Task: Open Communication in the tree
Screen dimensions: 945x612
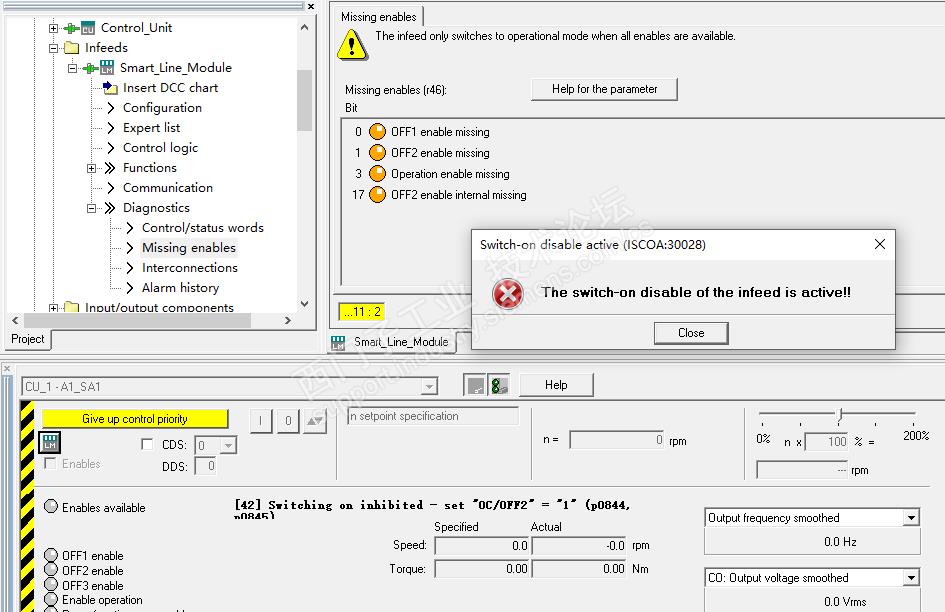Action: [168, 188]
